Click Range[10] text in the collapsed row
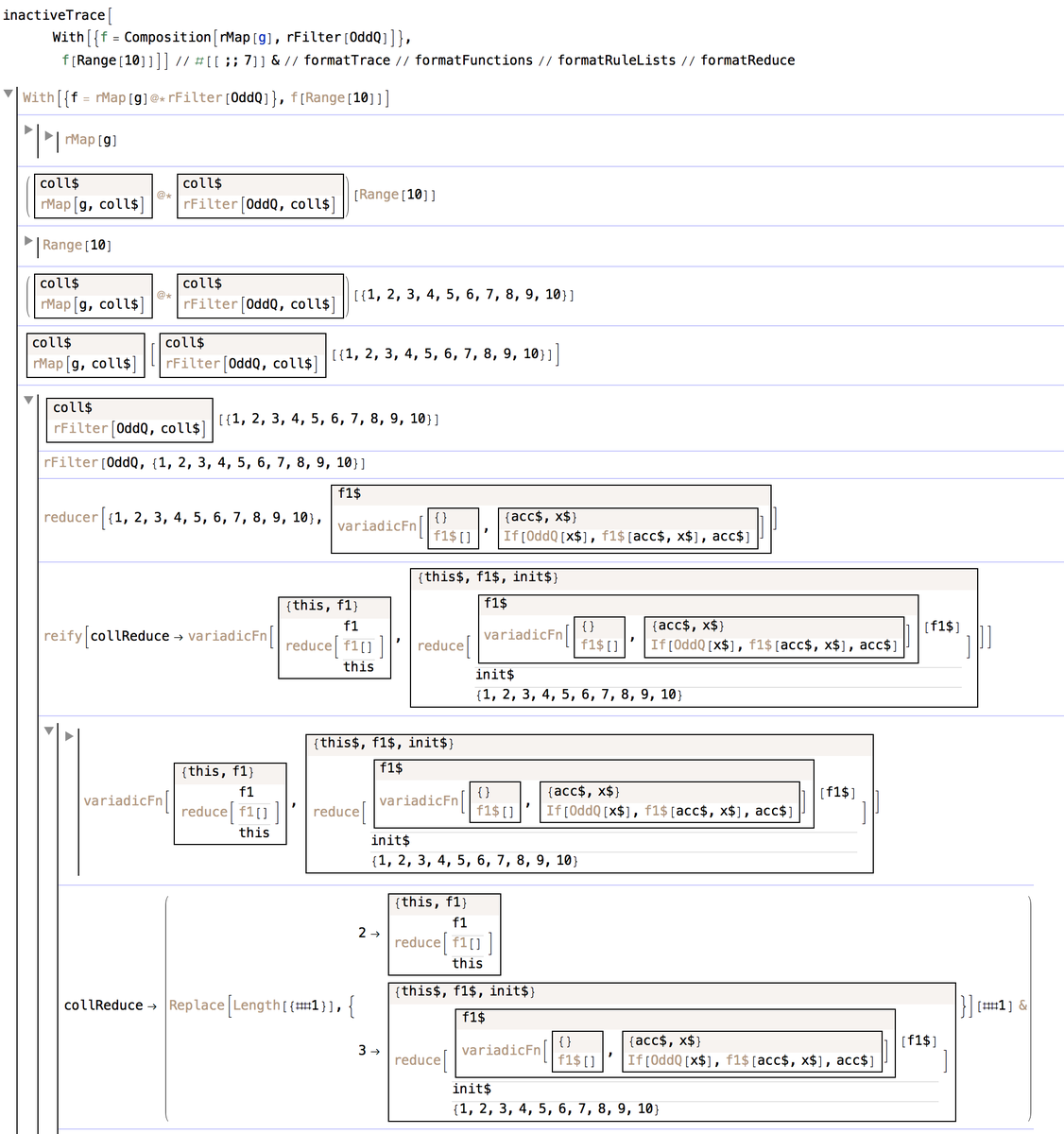The height and width of the screenshot is (1134, 1064). (77, 245)
